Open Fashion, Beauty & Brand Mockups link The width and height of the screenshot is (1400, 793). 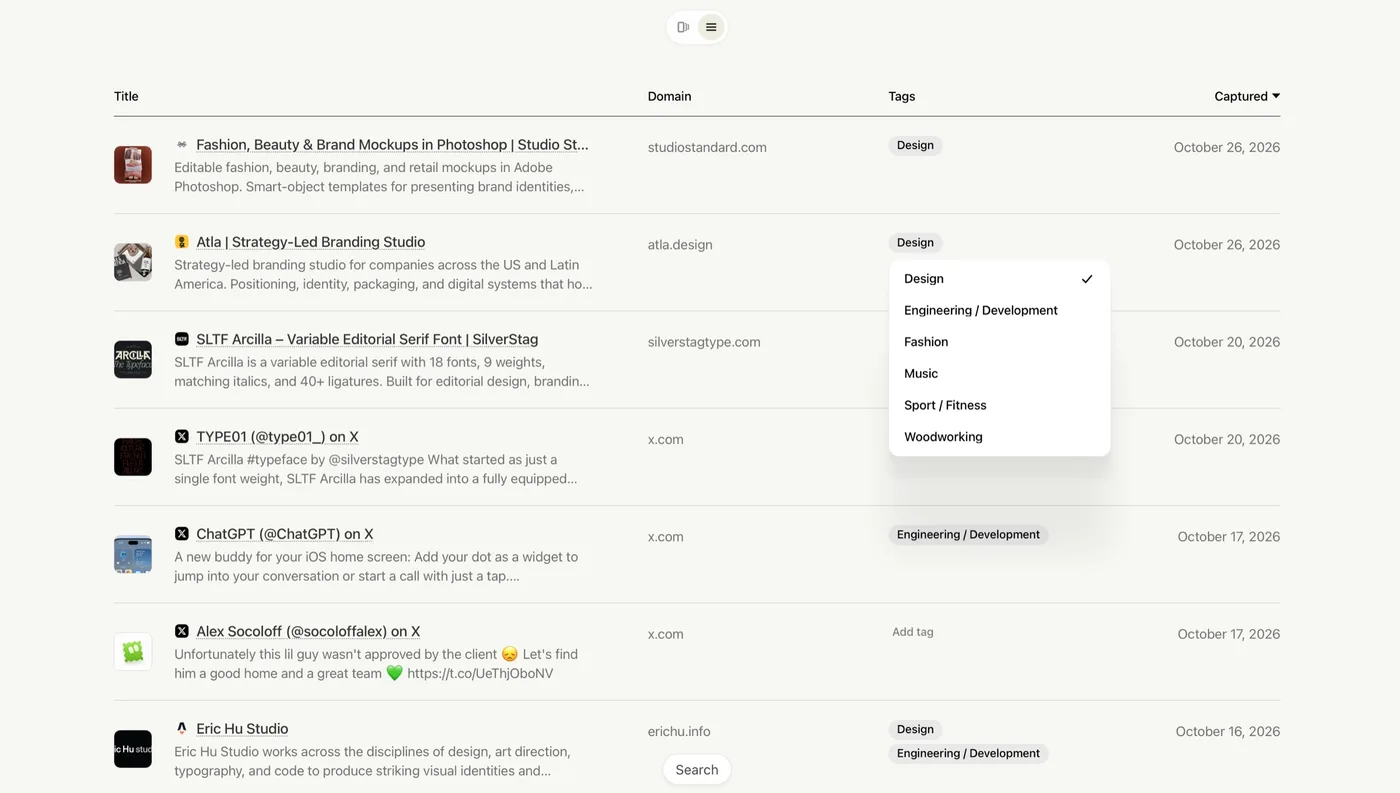[x=392, y=145]
